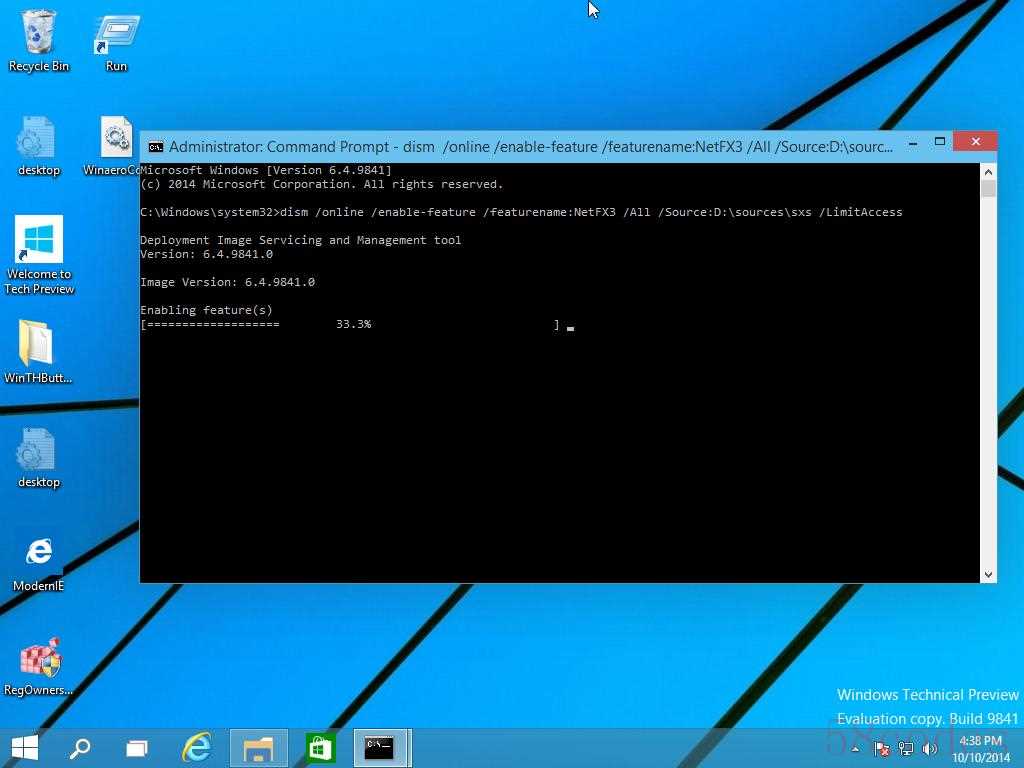Click the console scrollbar down arrow

(x=988, y=575)
